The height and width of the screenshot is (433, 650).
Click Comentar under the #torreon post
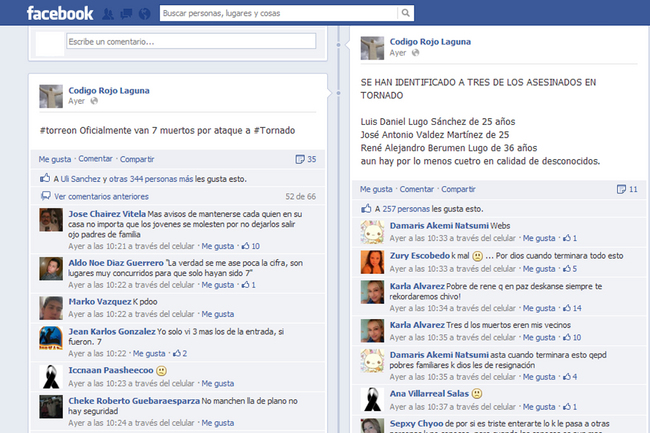pyautogui.click(x=96, y=159)
